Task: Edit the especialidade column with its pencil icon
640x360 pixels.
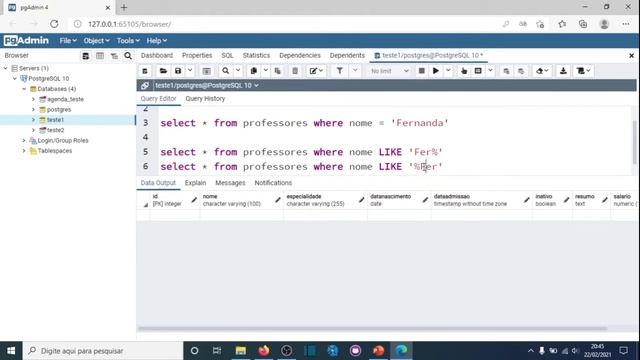Action: [361, 200]
